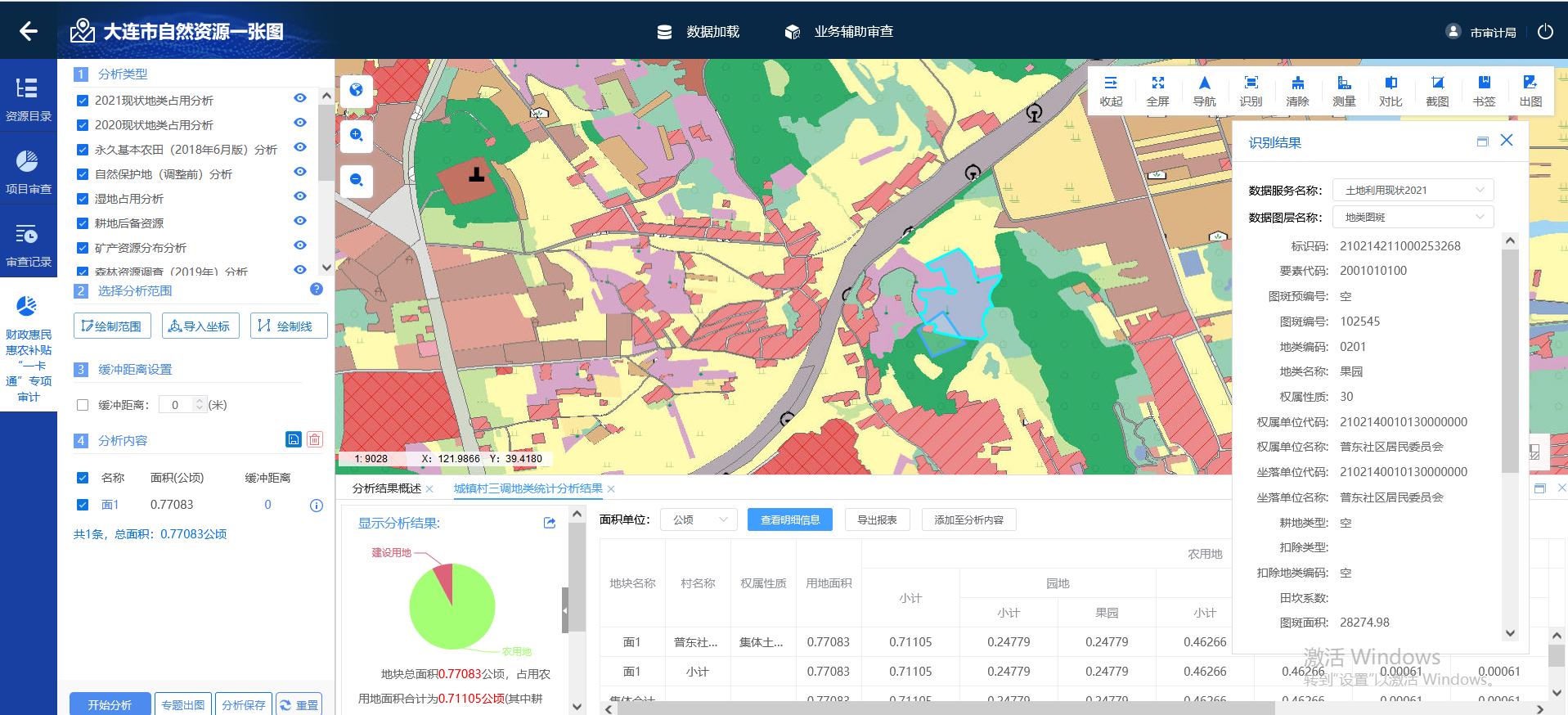Viewport: 1568px width, 715px height.
Task: Click the 测量 measure tool icon
Action: tap(1344, 91)
